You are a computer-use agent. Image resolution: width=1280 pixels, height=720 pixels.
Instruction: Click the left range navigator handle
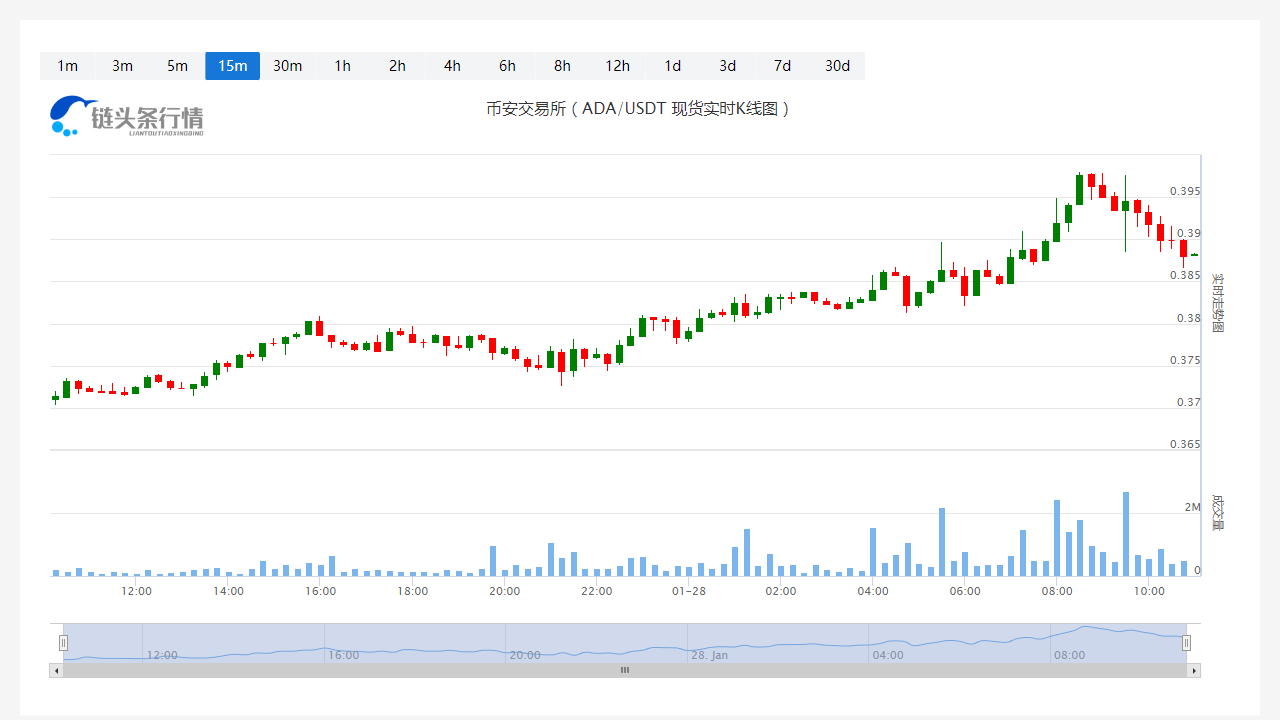coord(63,643)
